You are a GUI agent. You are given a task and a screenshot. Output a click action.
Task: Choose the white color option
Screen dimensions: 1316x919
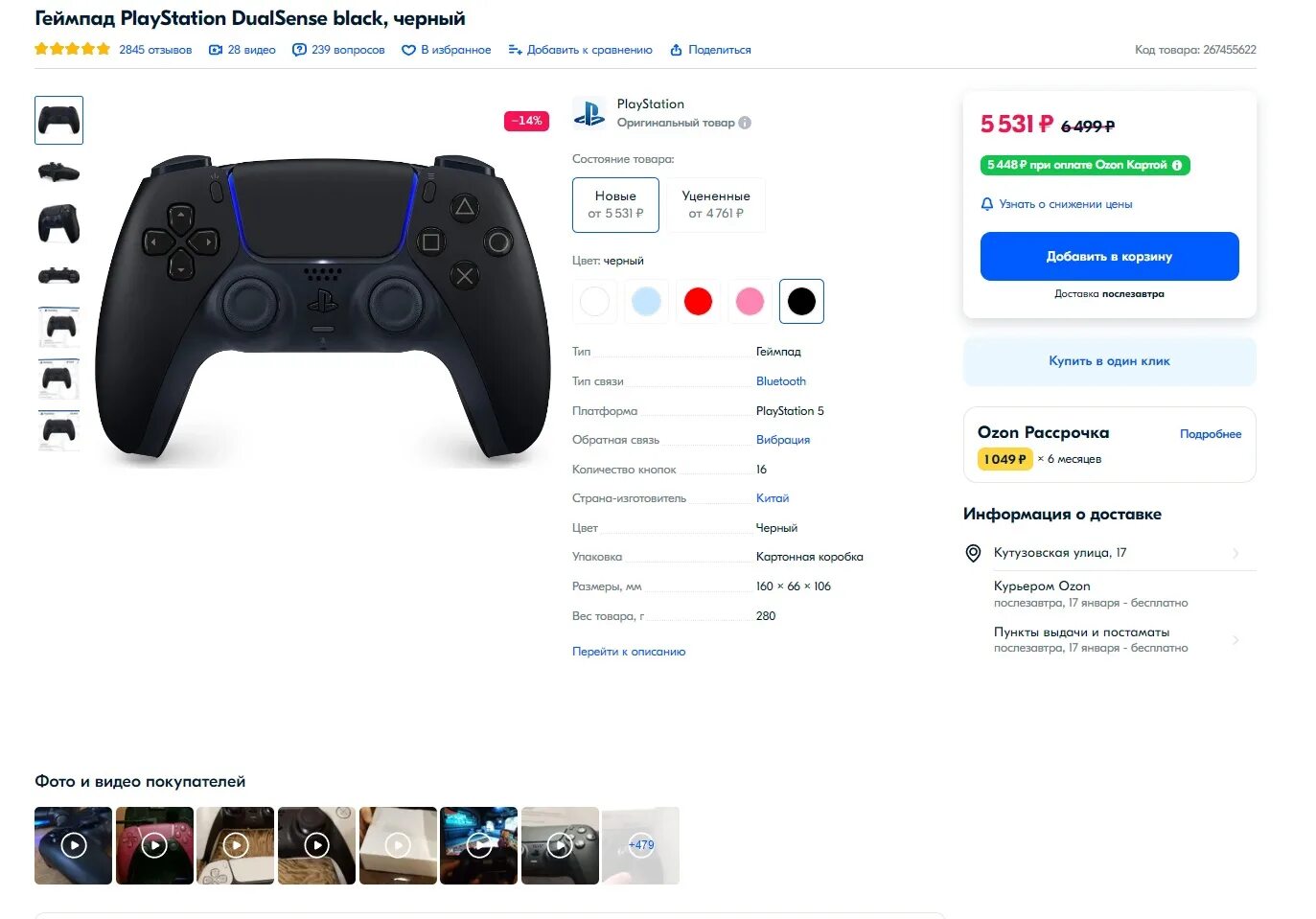[x=594, y=301]
